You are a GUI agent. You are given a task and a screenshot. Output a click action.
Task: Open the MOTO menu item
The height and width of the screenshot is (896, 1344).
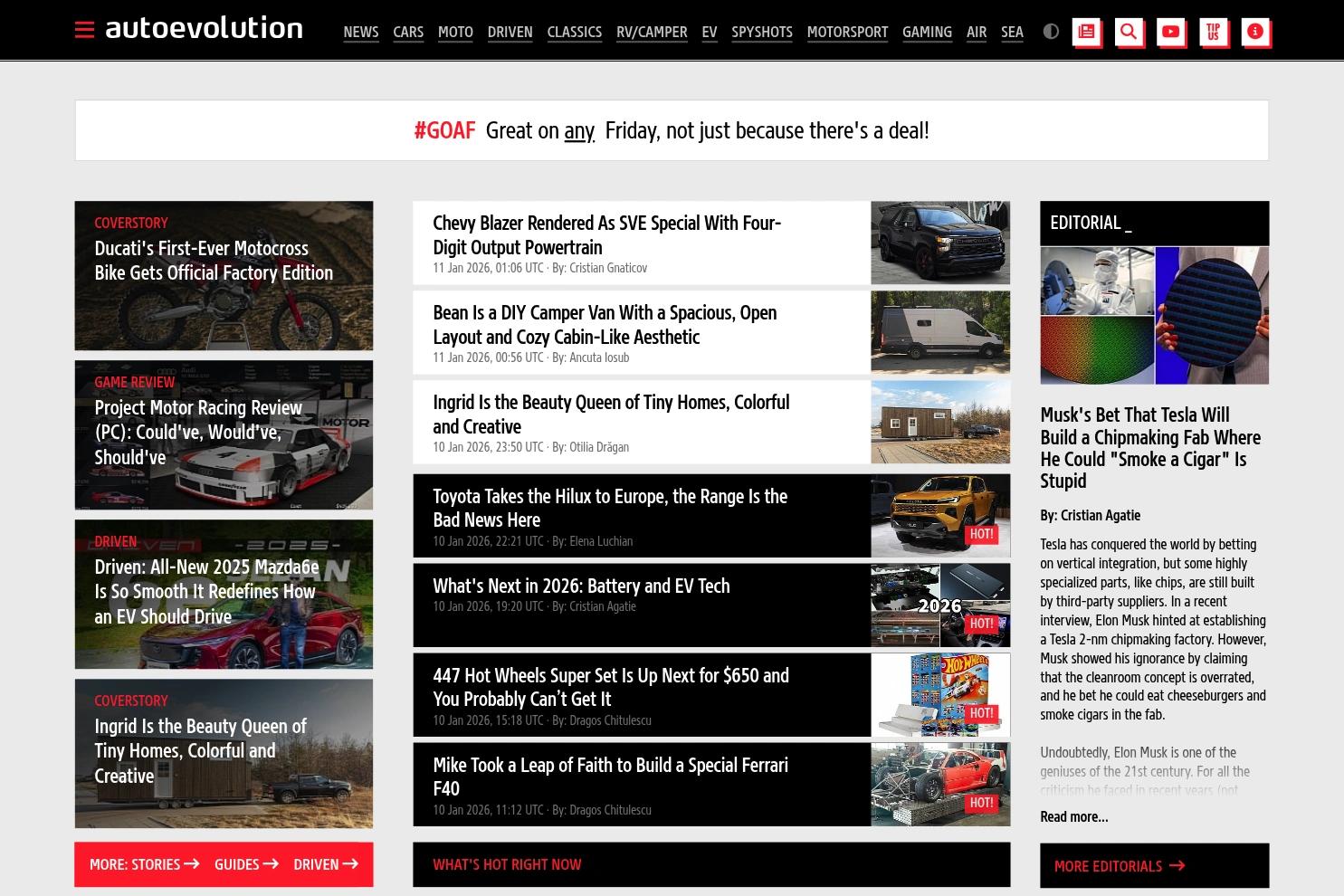tap(455, 32)
